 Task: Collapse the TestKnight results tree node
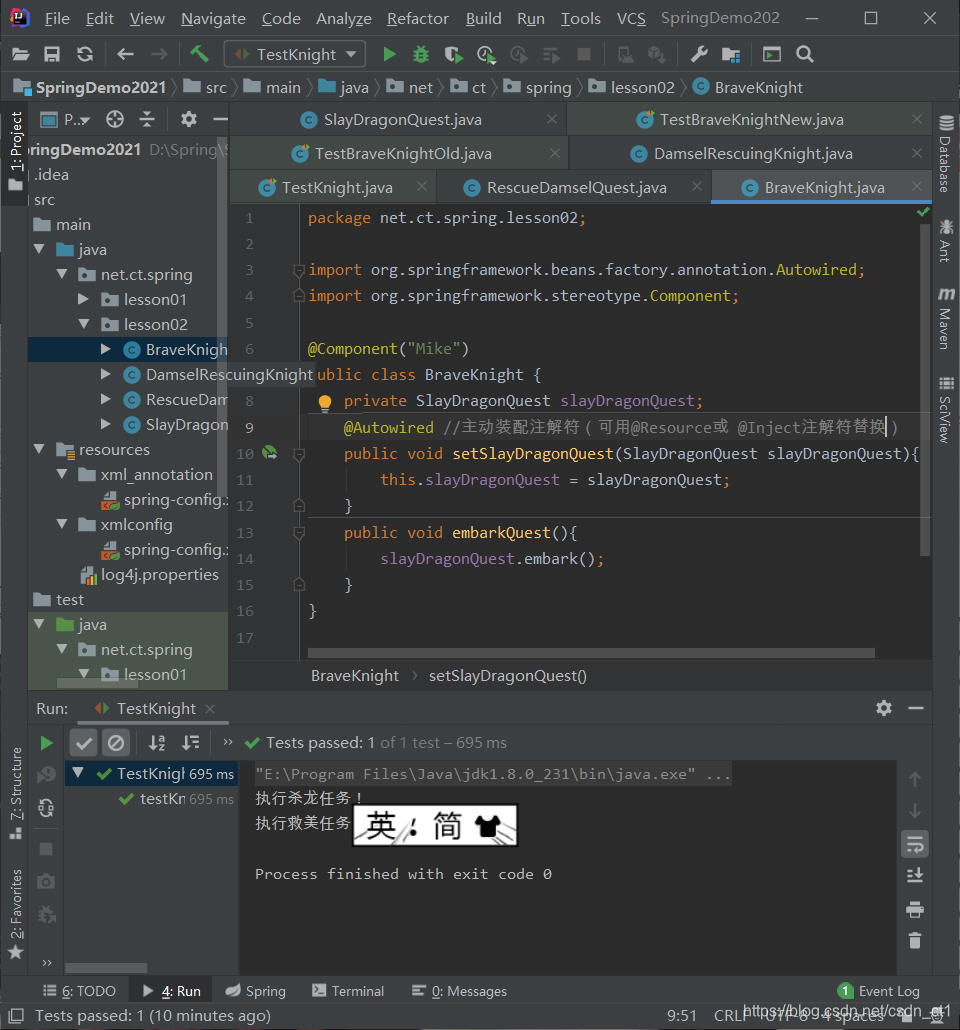(x=78, y=773)
